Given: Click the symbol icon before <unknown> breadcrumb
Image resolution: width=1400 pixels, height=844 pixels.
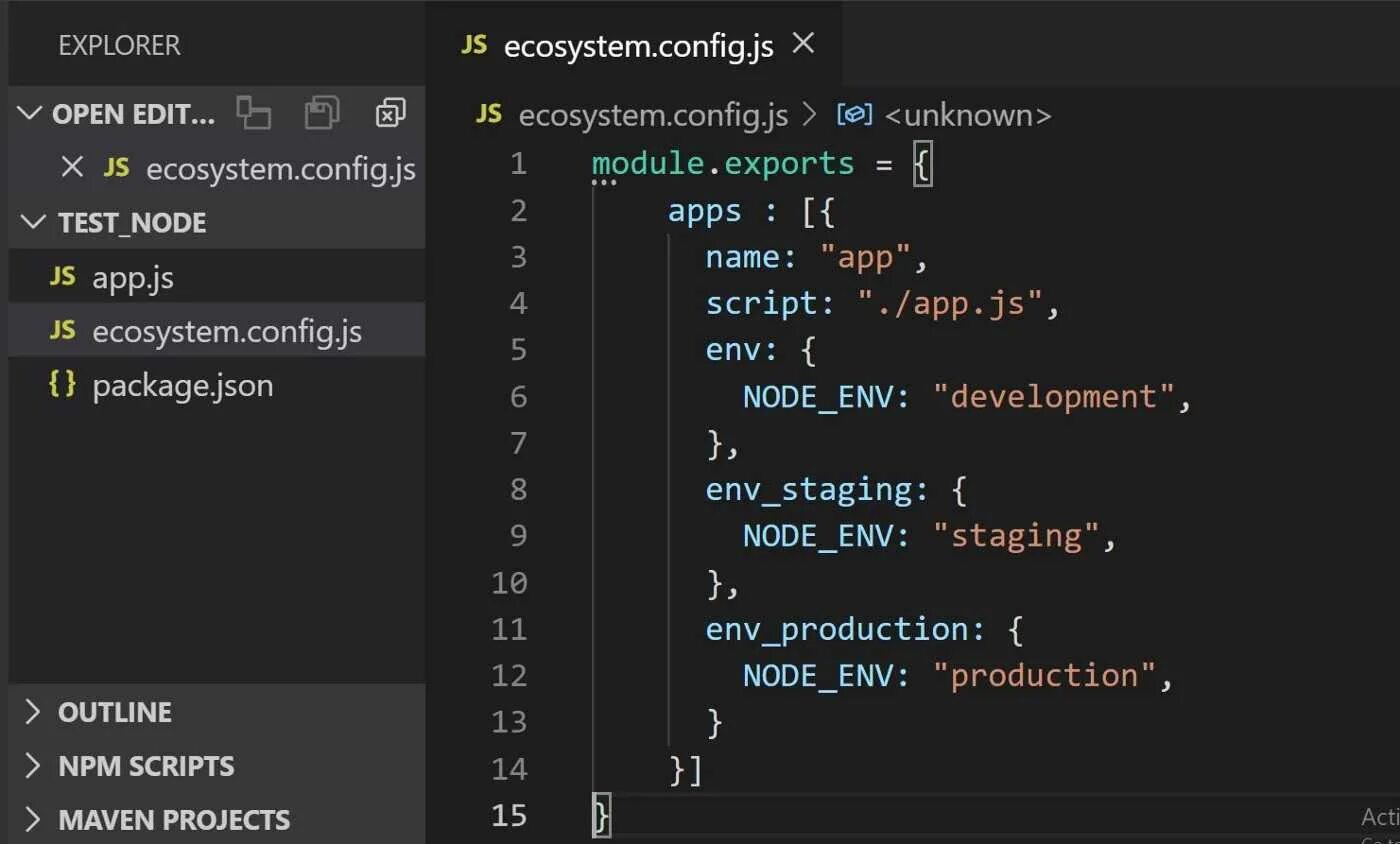Looking at the screenshot, I should [x=854, y=115].
